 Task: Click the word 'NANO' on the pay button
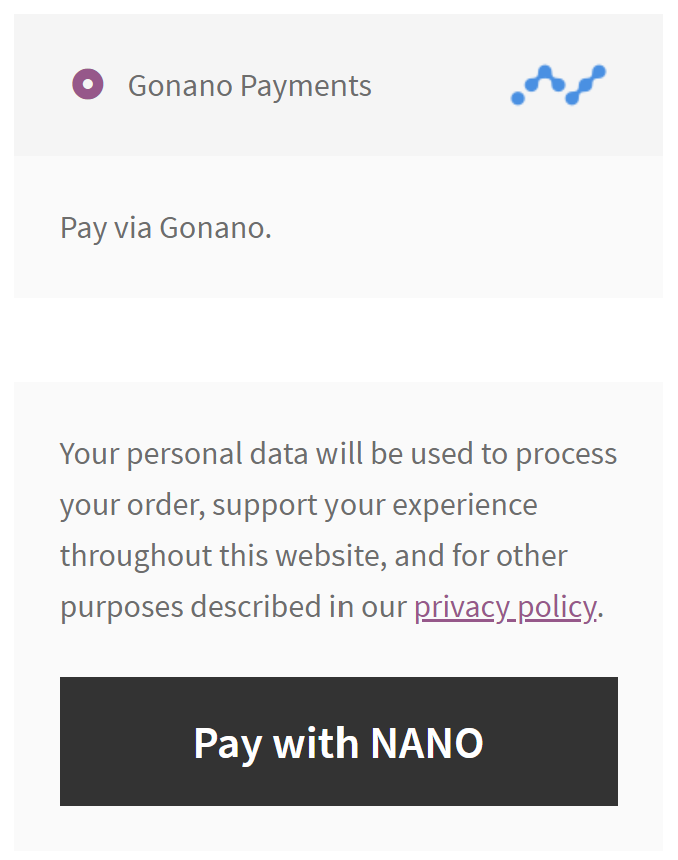(427, 743)
